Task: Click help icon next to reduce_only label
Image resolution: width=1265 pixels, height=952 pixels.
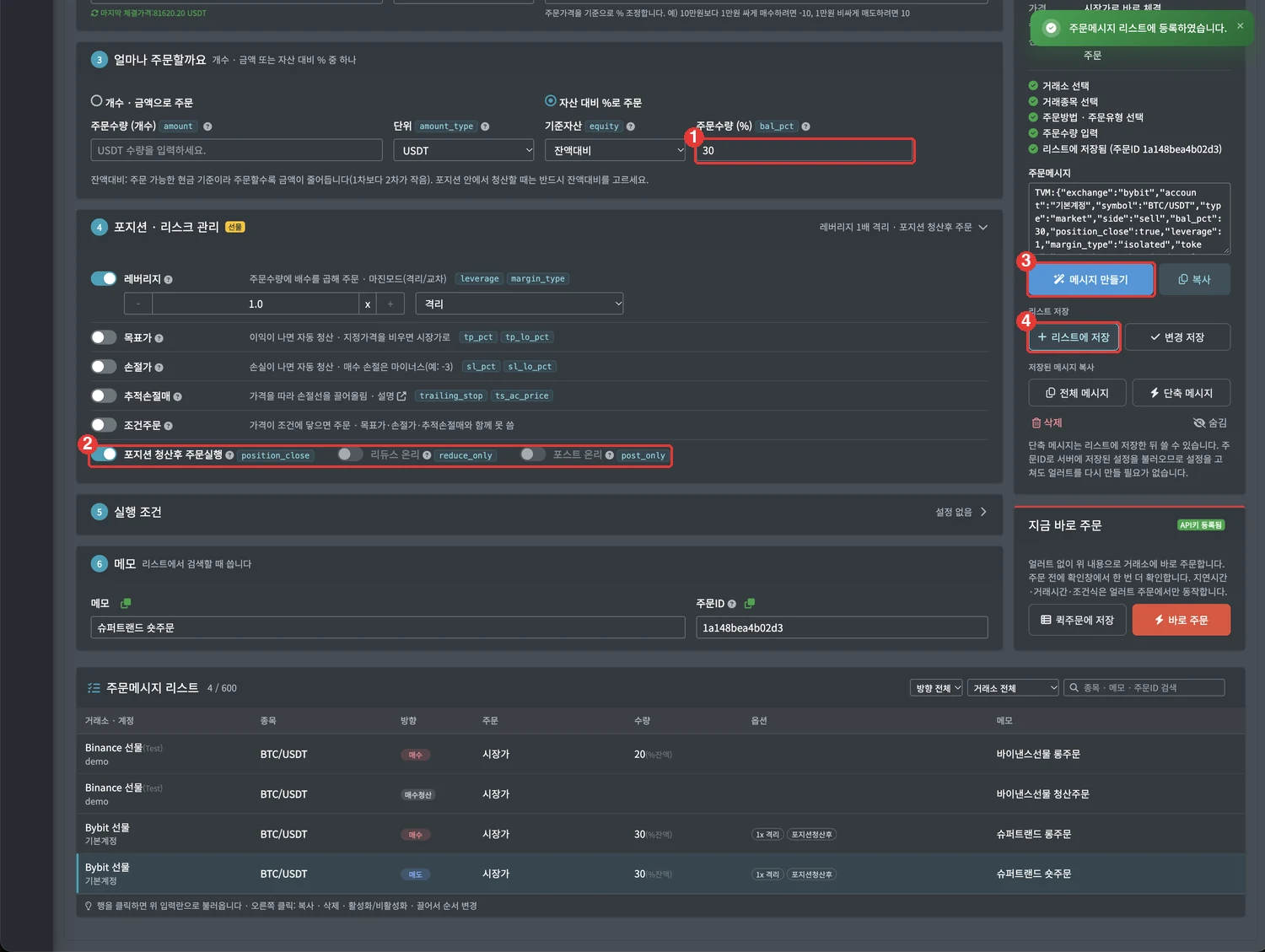Action: pos(428,455)
